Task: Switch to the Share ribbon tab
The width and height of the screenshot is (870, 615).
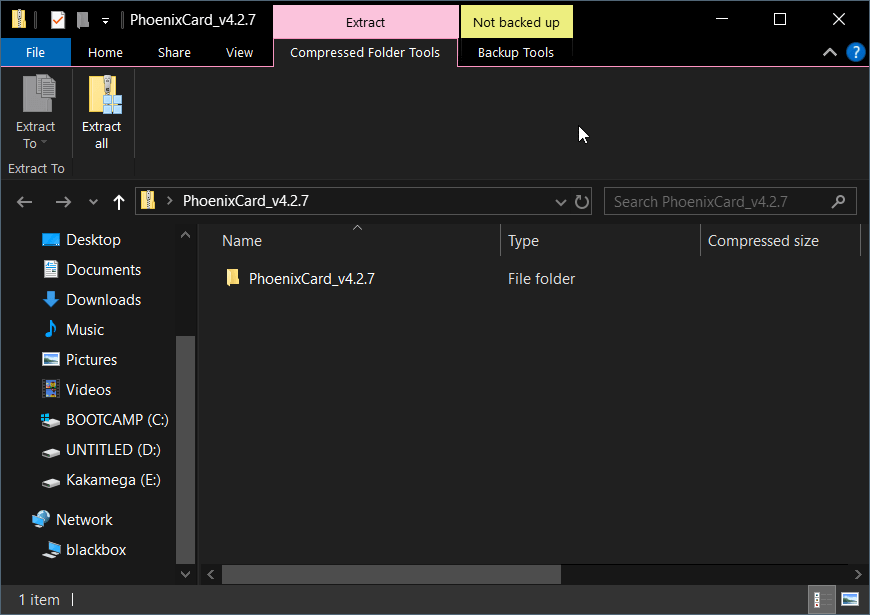Action: (174, 53)
